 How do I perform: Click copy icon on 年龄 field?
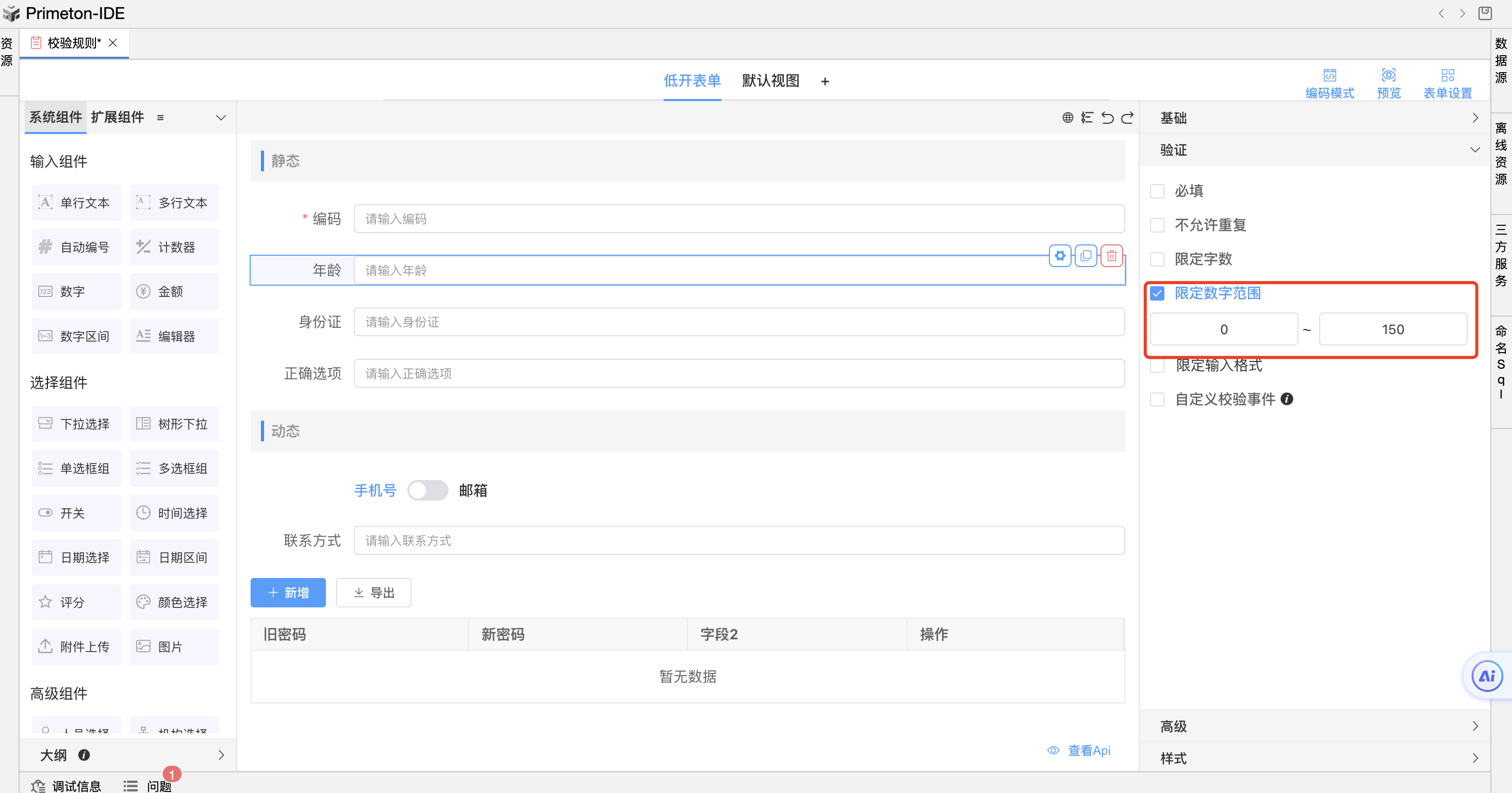[x=1086, y=256]
